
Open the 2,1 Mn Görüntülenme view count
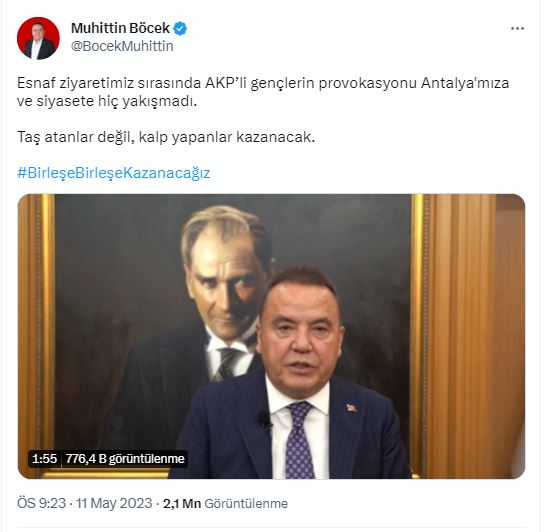(x=226, y=504)
